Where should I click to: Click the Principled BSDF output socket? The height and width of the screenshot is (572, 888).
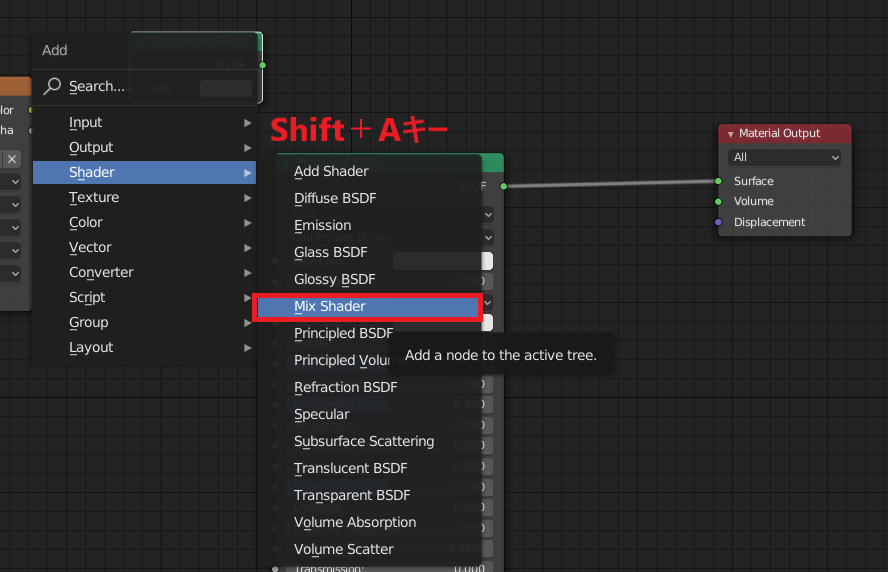(503, 186)
